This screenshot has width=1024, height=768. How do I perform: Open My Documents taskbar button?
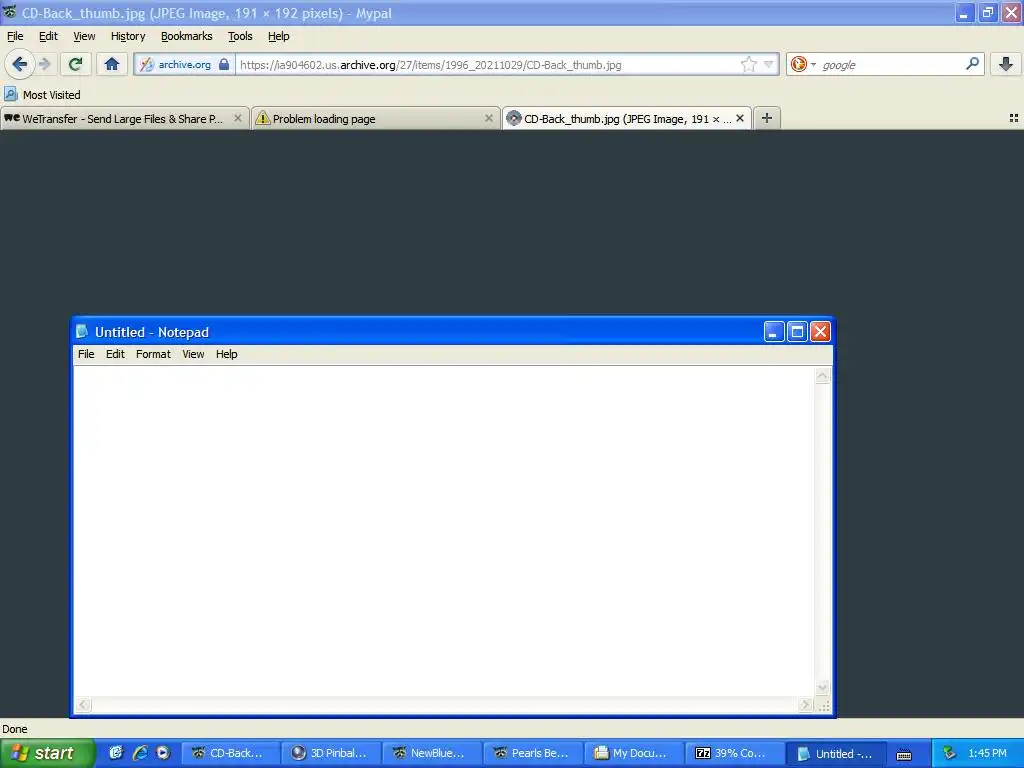point(633,753)
